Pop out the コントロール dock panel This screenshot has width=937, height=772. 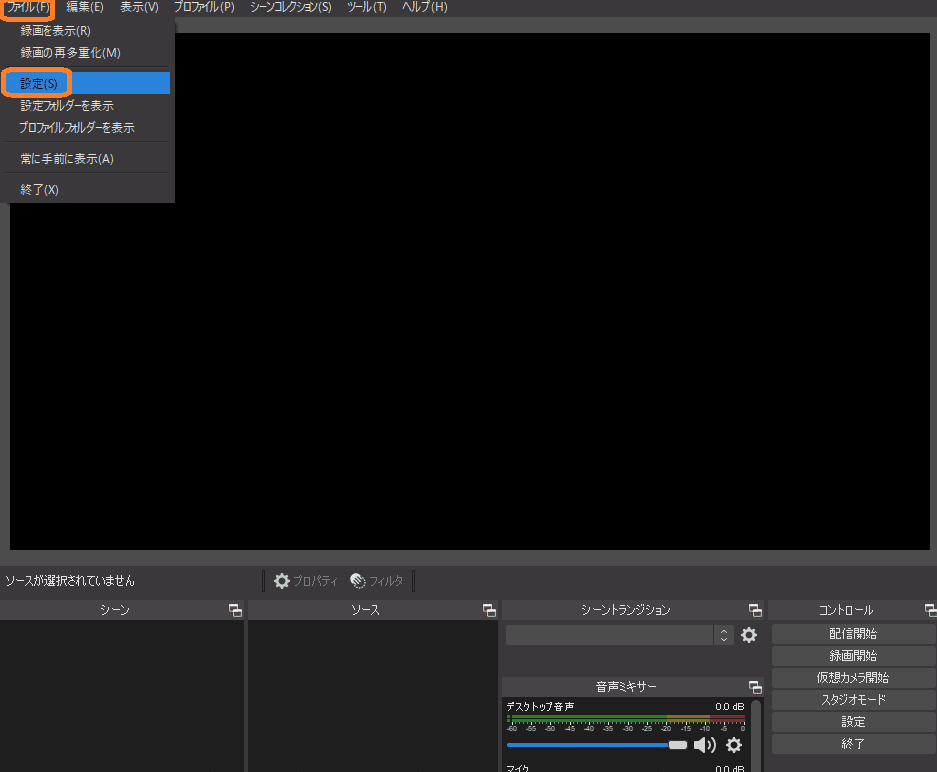pyautogui.click(x=930, y=610)
